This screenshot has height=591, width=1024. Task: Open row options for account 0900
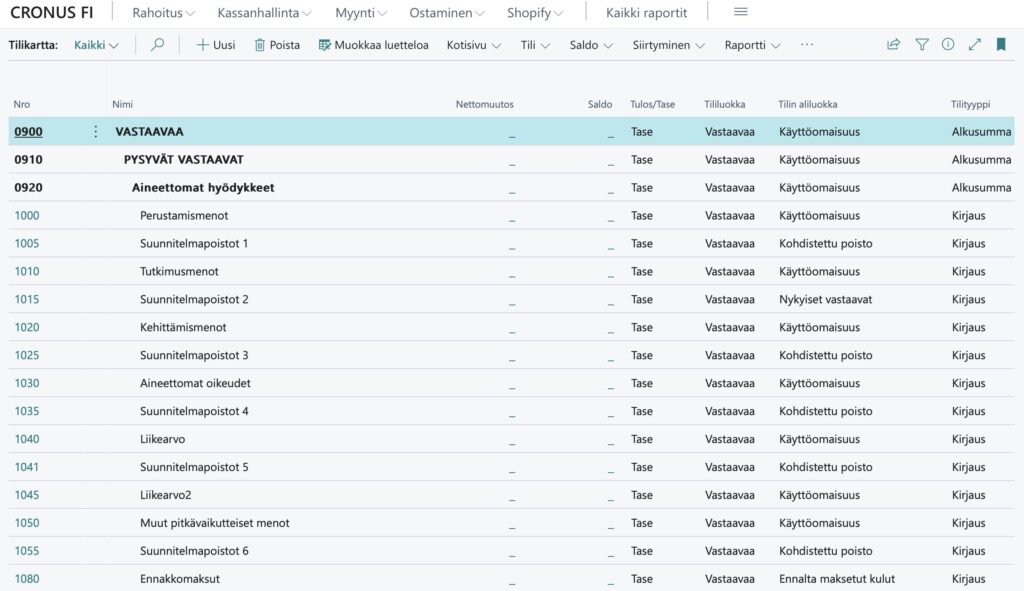click(96, 132)
